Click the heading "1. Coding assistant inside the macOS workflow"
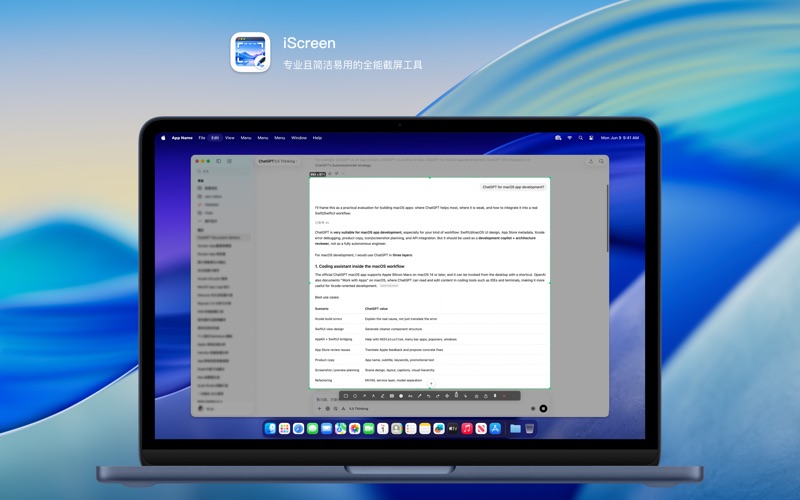Image resolution: width=800 pixels, height=500 pixels. 360,266
